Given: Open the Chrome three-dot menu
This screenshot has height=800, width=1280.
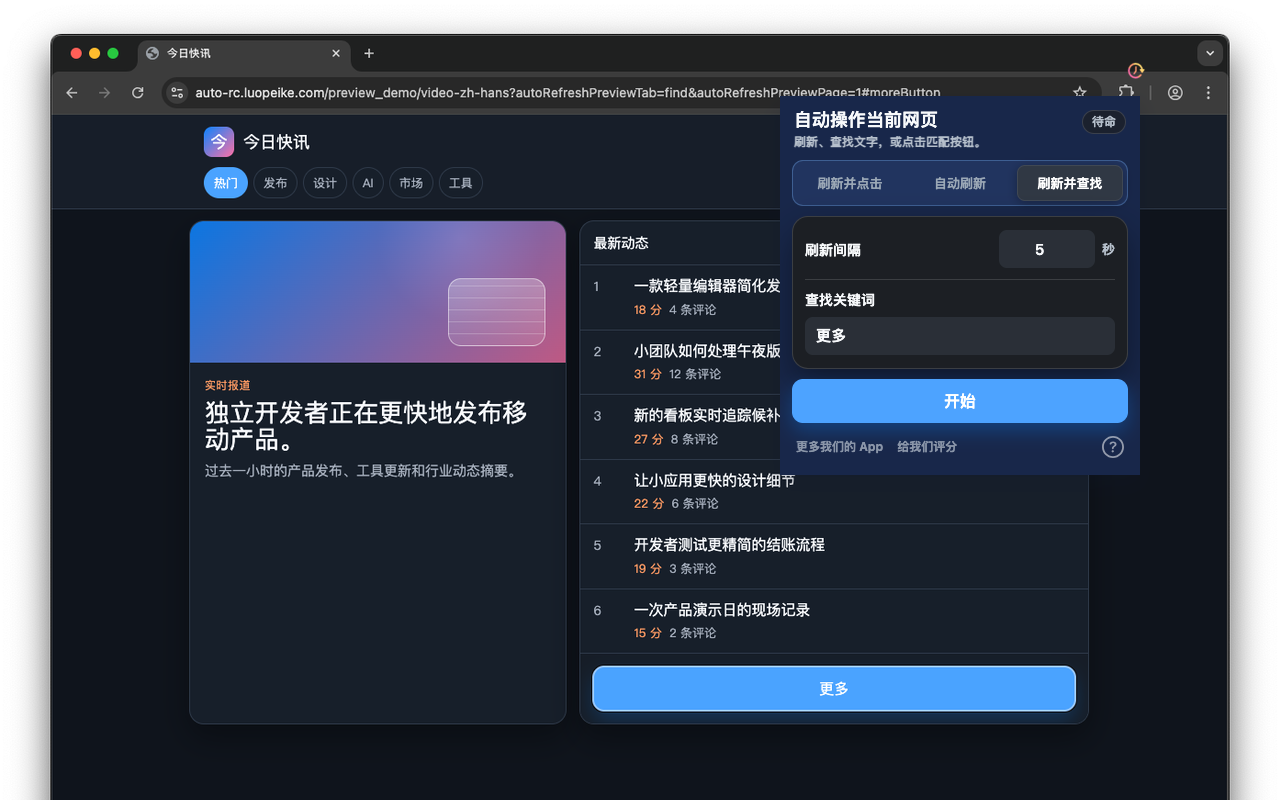Looking at the screenshot, I should pos(1208,93).
